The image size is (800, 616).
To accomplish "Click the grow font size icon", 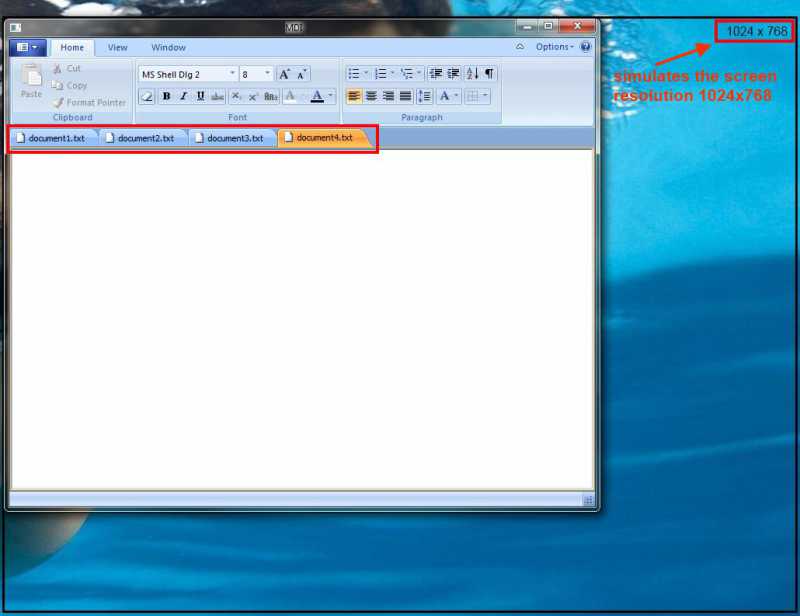I will pyautogui.click(x=284, y=74).
